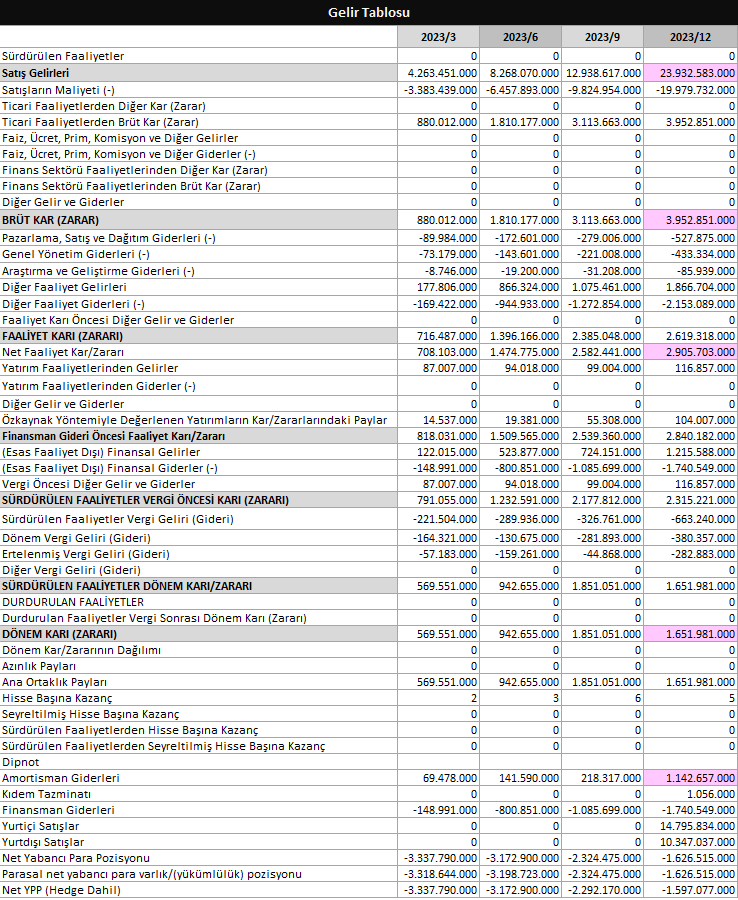This screenshot has height=900, width=738.
Task: Select cell value -282.883.000
Action: (690, 554)
